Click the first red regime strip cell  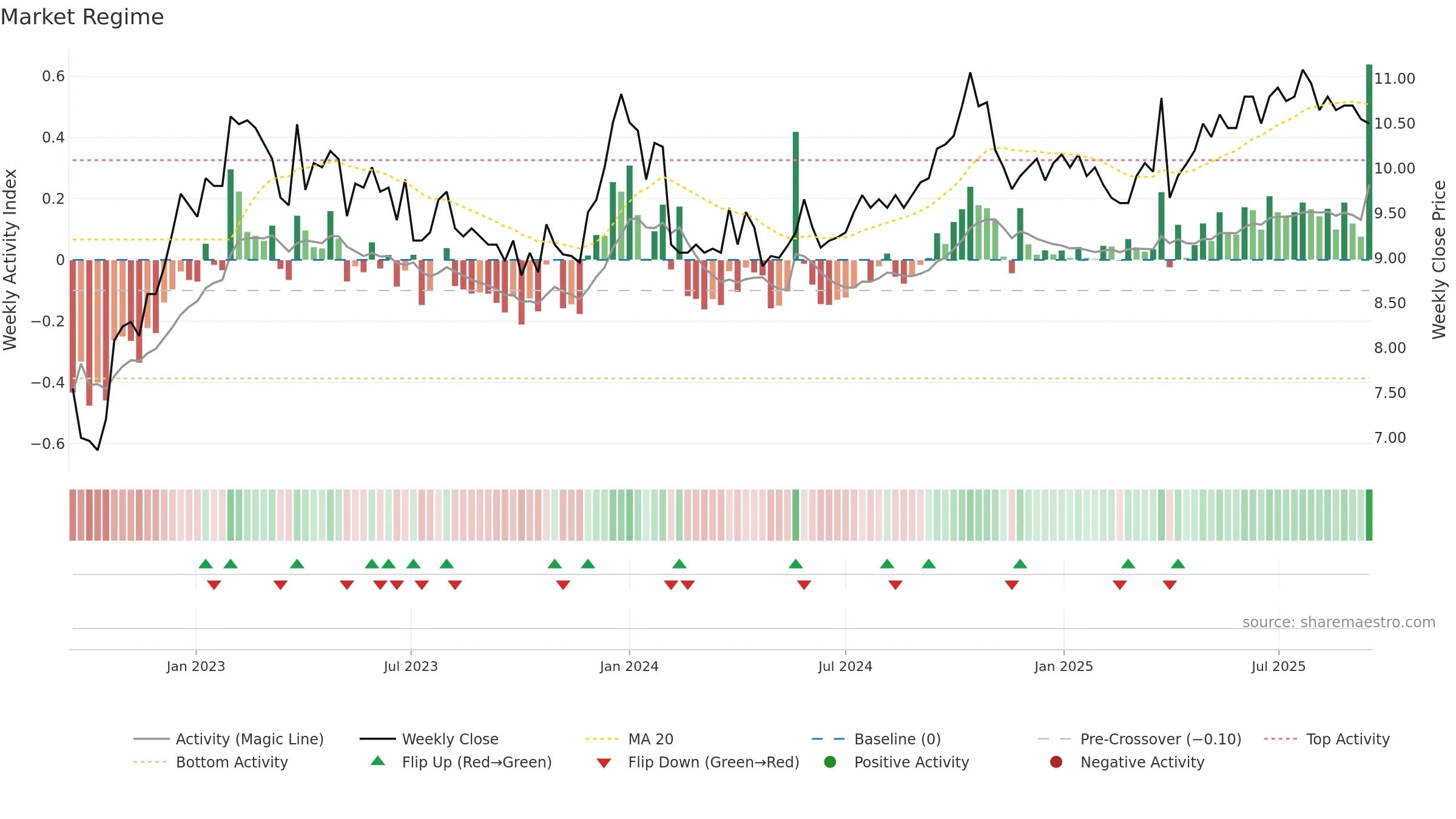click(73, 515)
